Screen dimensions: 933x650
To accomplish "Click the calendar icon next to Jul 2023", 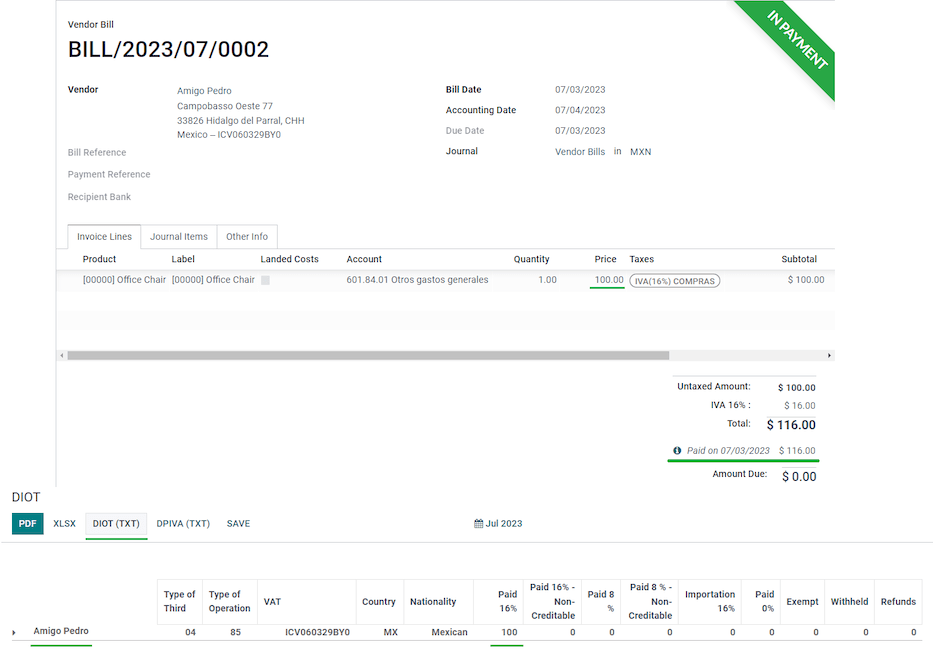I will point(478,524).
